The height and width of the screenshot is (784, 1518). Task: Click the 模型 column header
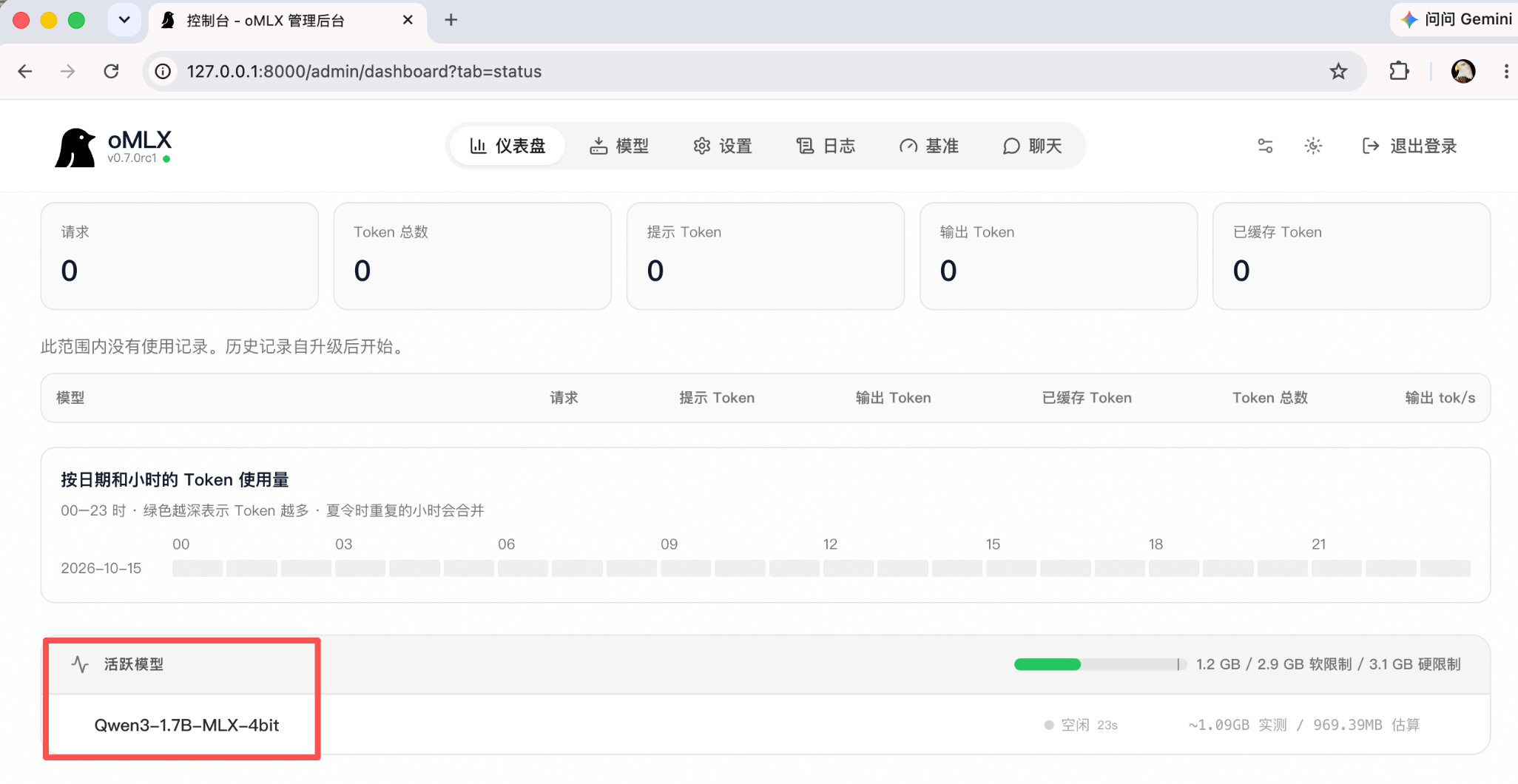coord(70,398)
